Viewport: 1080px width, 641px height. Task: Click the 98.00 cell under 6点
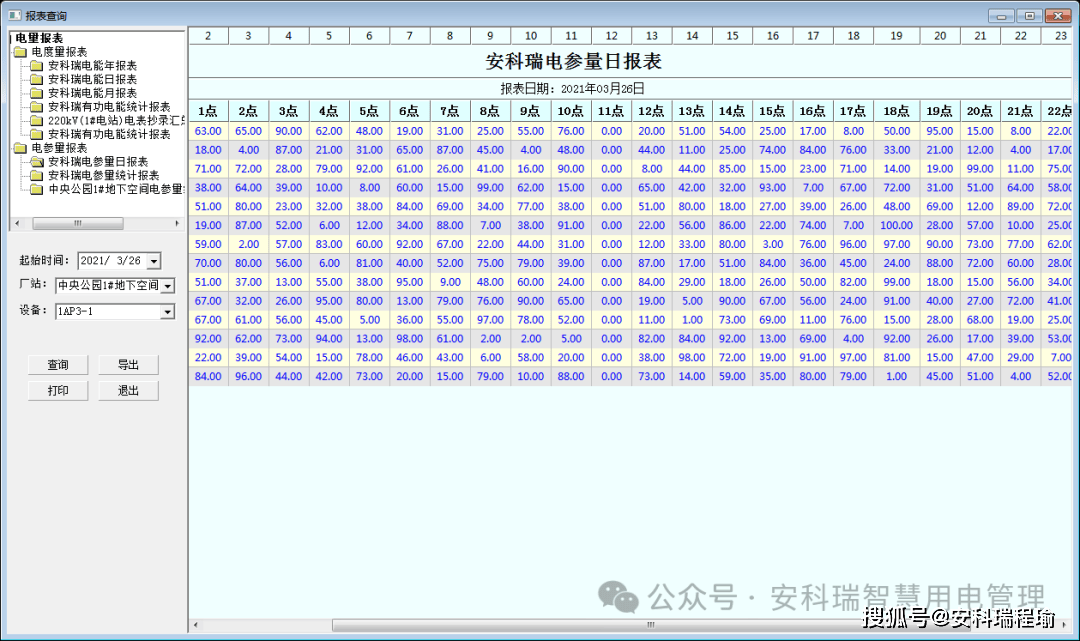(410, 338)
